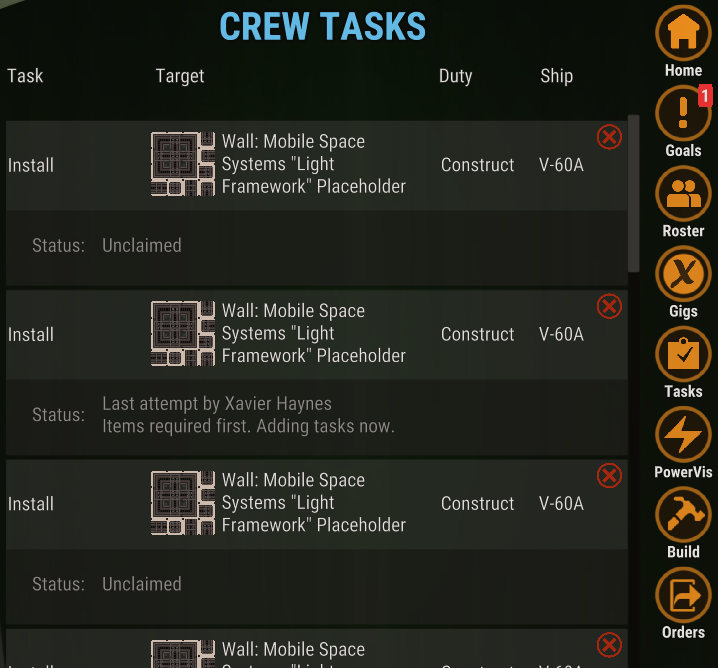The width and height of the screenshot is (718, 668).
Task: Cancel the first Install task
Action: point(609,137)
